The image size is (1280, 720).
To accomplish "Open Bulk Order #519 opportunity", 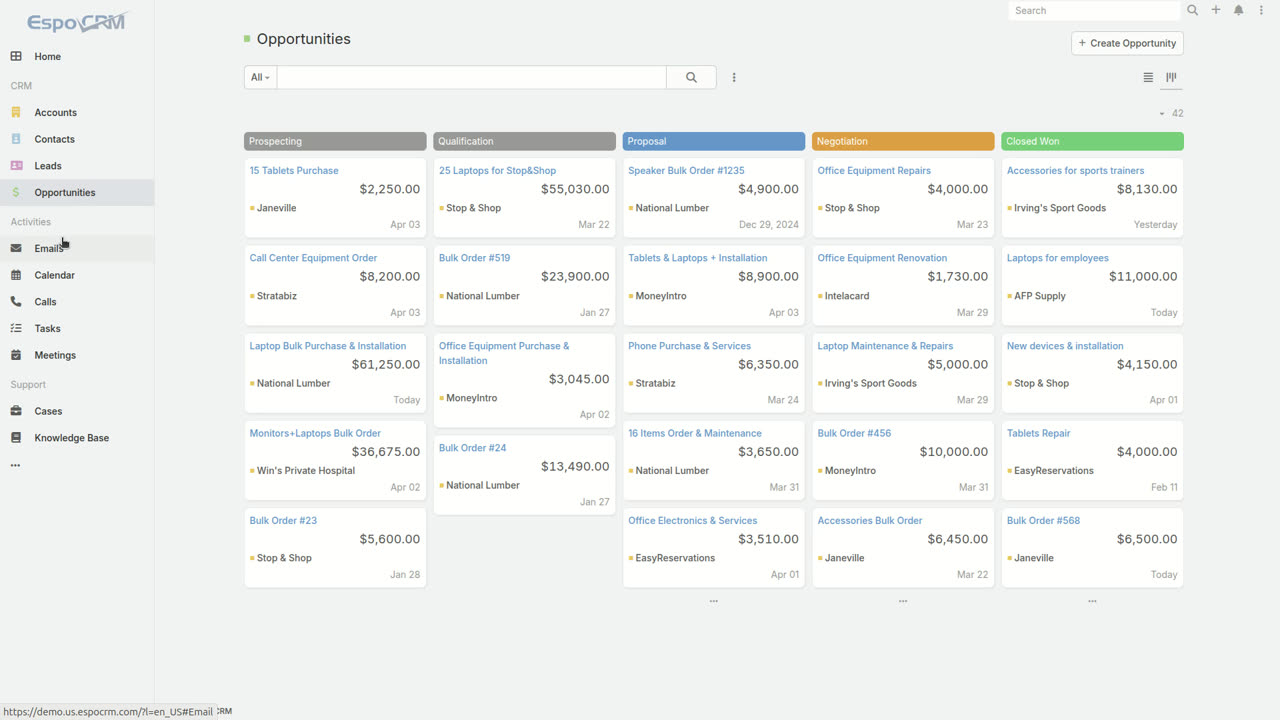I will point(474,258).
